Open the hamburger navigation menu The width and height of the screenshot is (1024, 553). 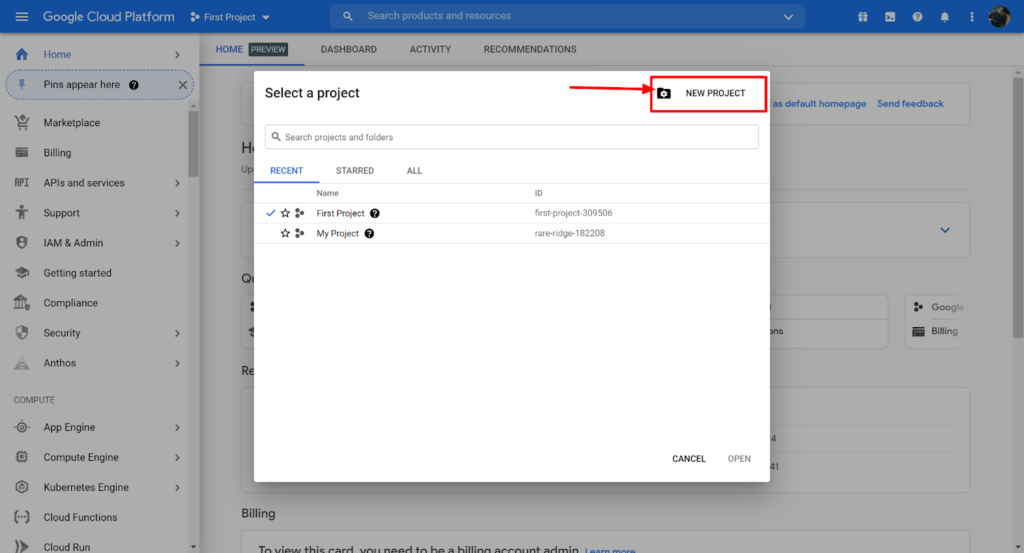[22, 16]
